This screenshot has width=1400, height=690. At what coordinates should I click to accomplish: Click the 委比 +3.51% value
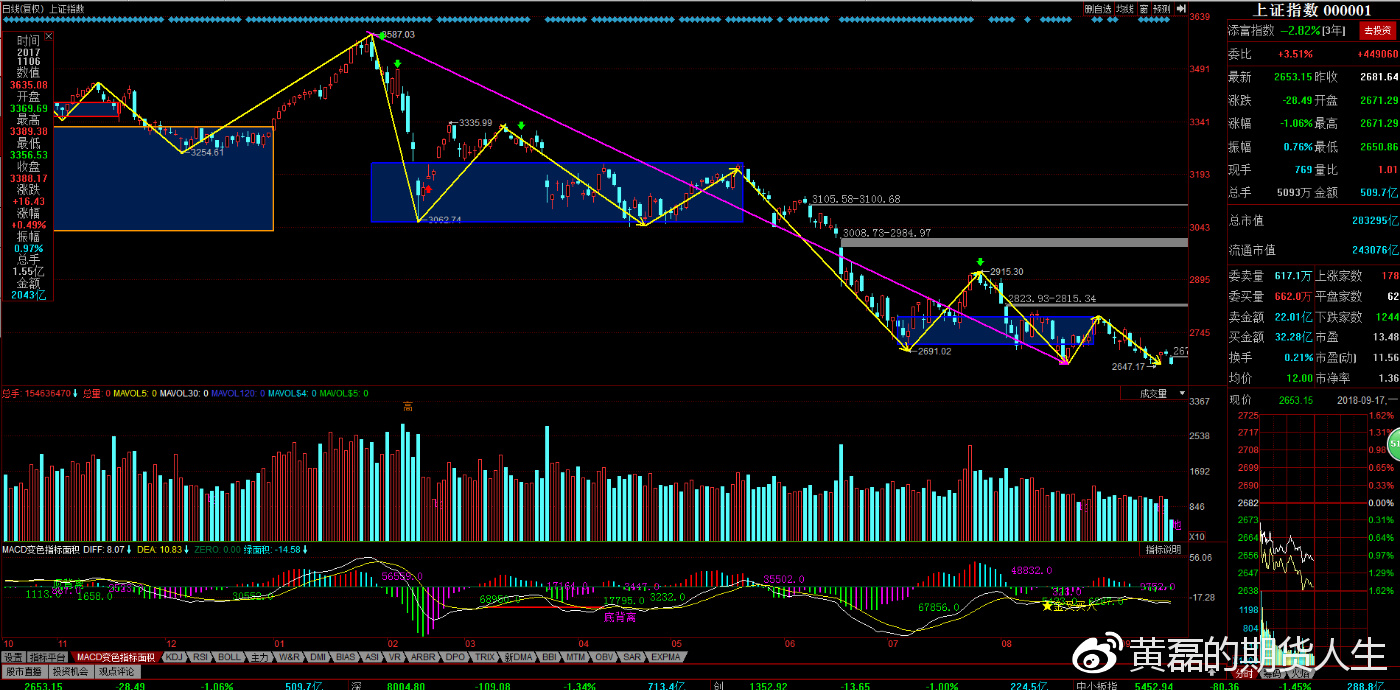click(x=1295, y=54)
